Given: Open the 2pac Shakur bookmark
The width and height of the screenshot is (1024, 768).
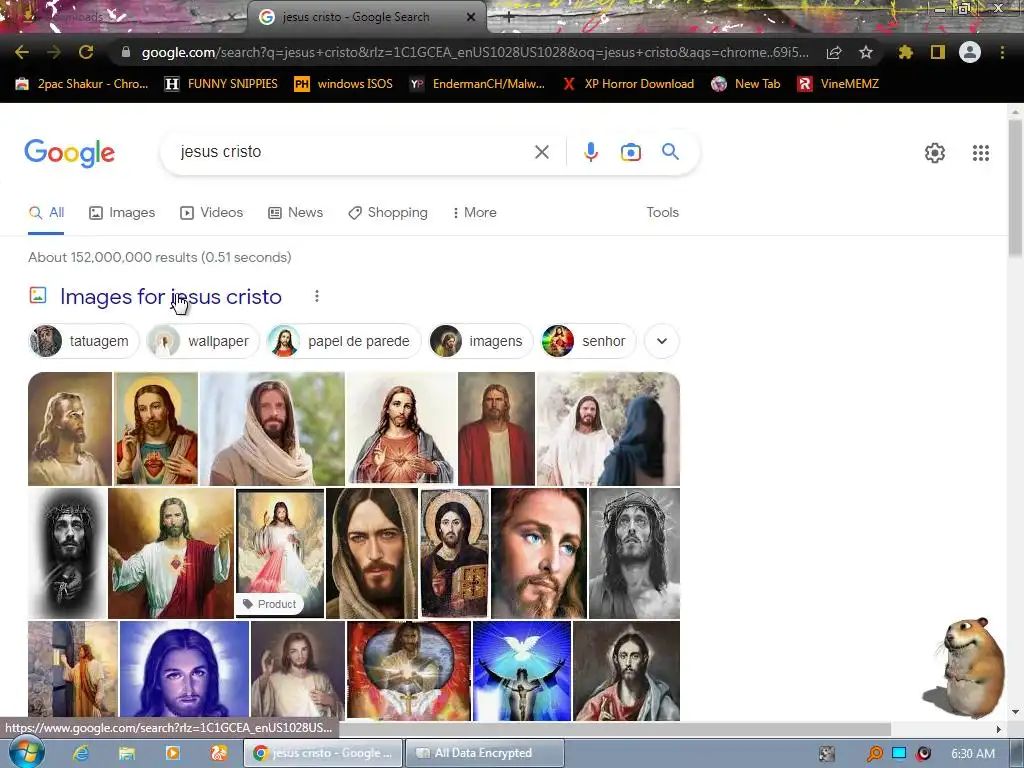Looking at the screenshot, I should [82, 84].
